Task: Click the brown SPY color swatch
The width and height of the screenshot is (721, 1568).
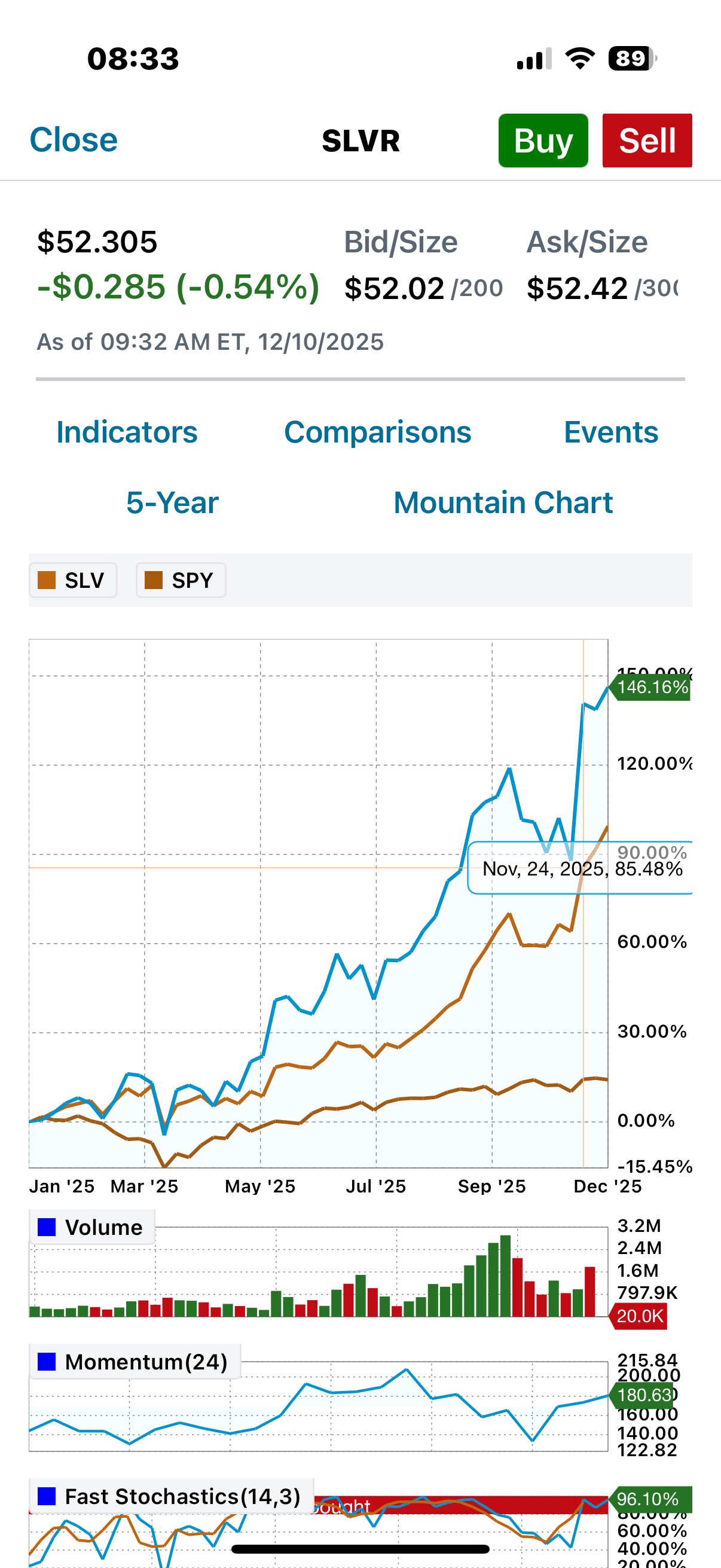Action: click(153, 580)
